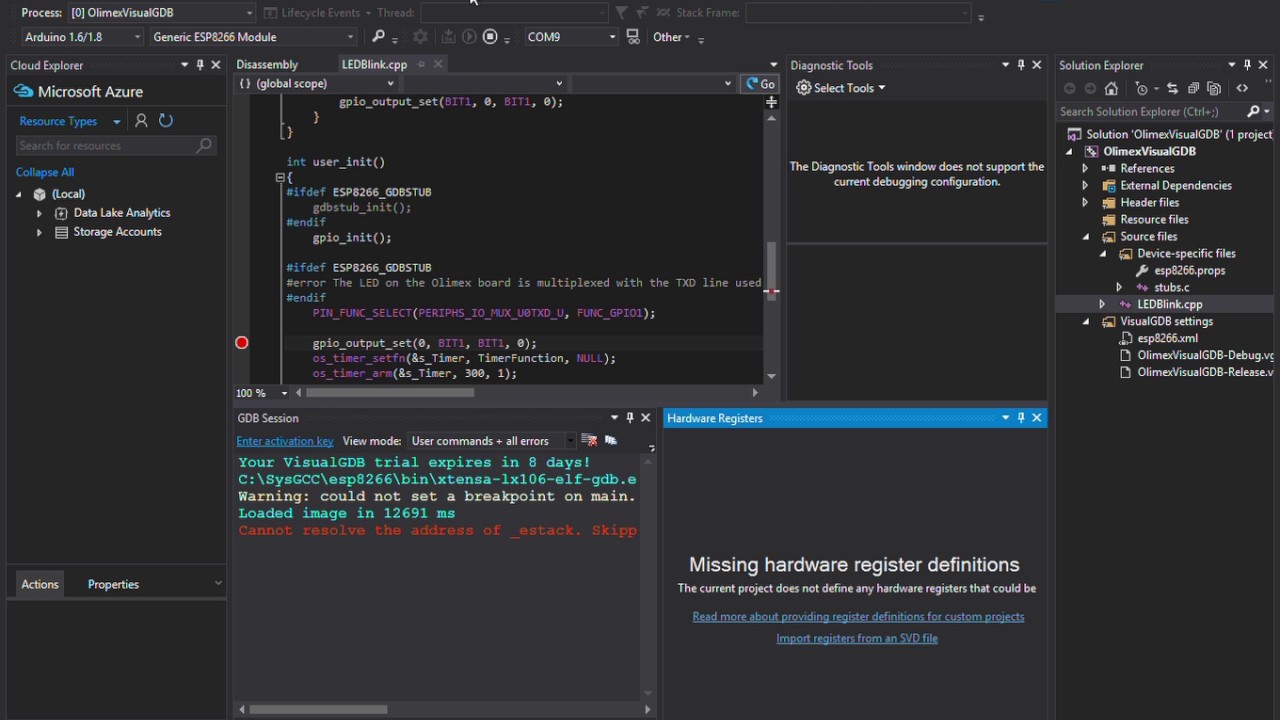Expand the References node
The image size is (1280, 720).
(1085, 168)
